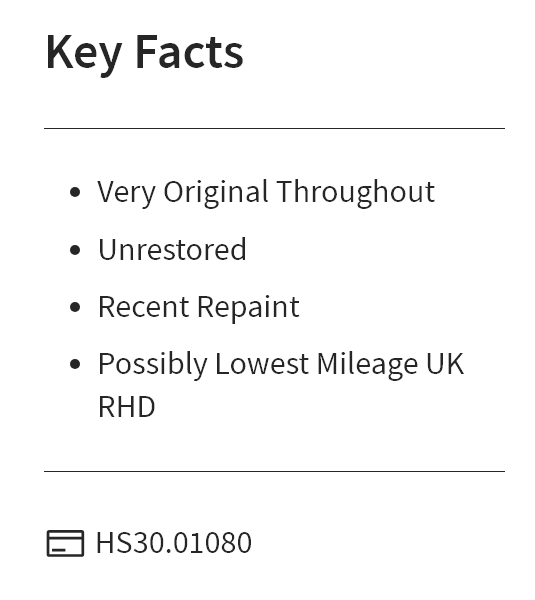Click the card icon beside HS30.01080

65,543
